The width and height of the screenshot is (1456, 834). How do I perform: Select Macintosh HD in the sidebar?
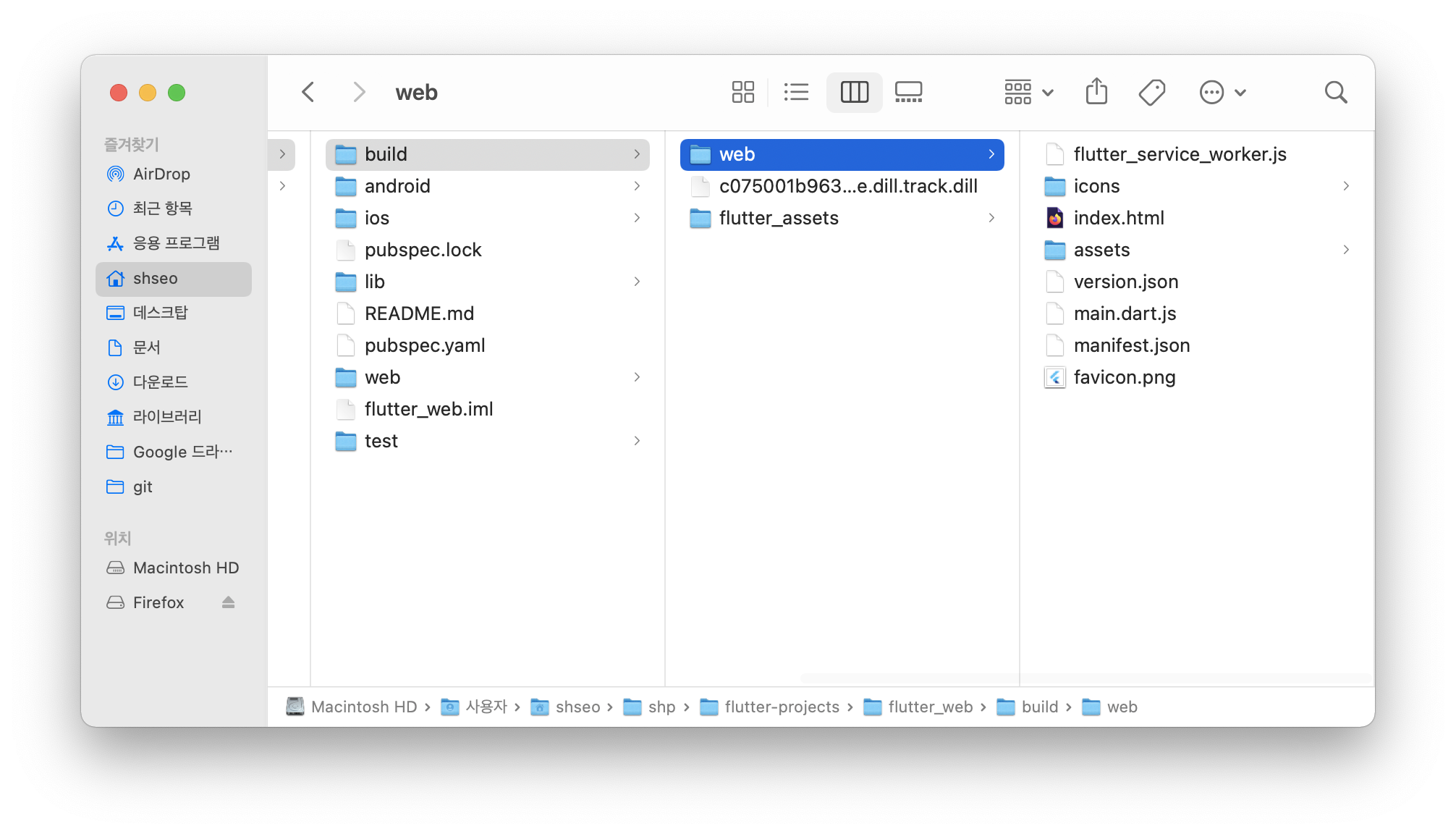(x=185, y=568)
